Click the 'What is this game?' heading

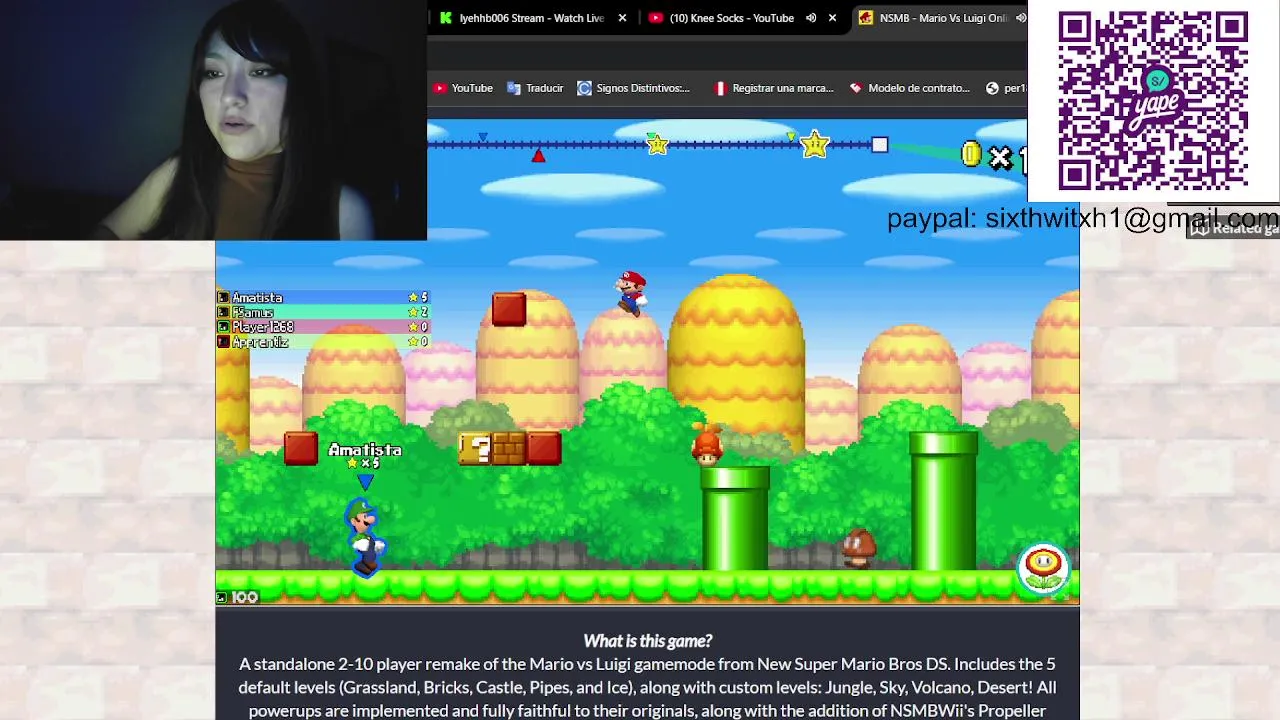coord(648,641)
